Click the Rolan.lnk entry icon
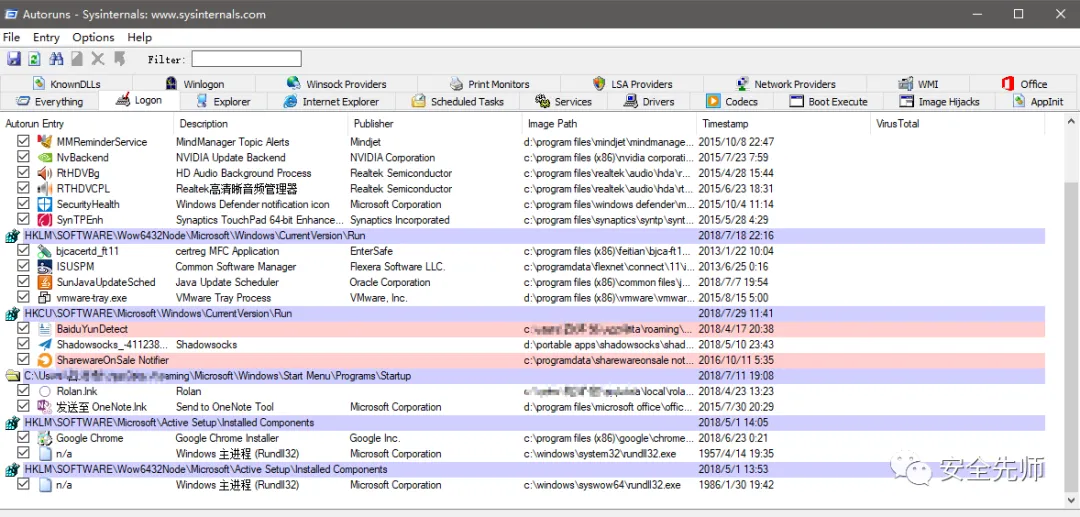The width and height of the screenshot is (1080, 517). click(x=45, y=391)
